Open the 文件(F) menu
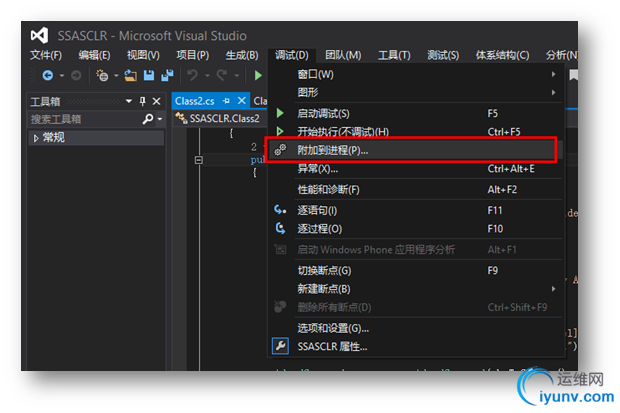Screen dimensions: 620x413 (x=46, y=55)
